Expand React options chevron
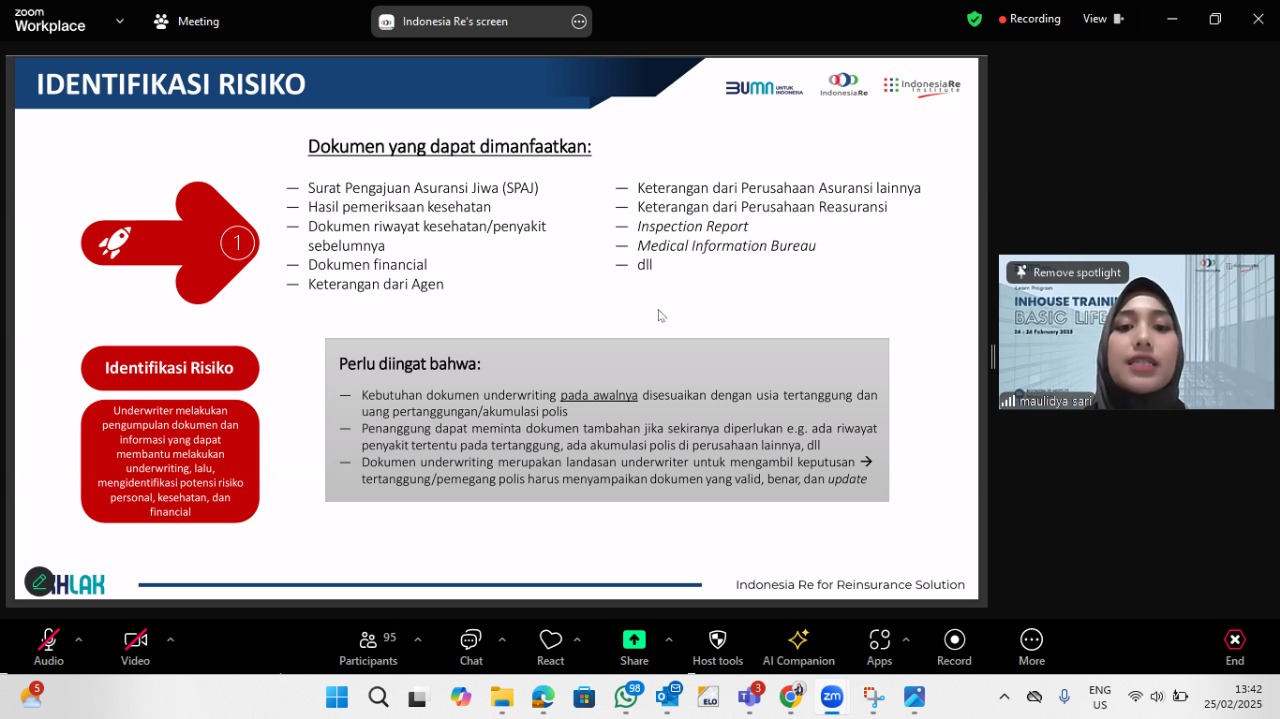The height and width of the screenshot is (719, 1280). (x=577, y=640)
